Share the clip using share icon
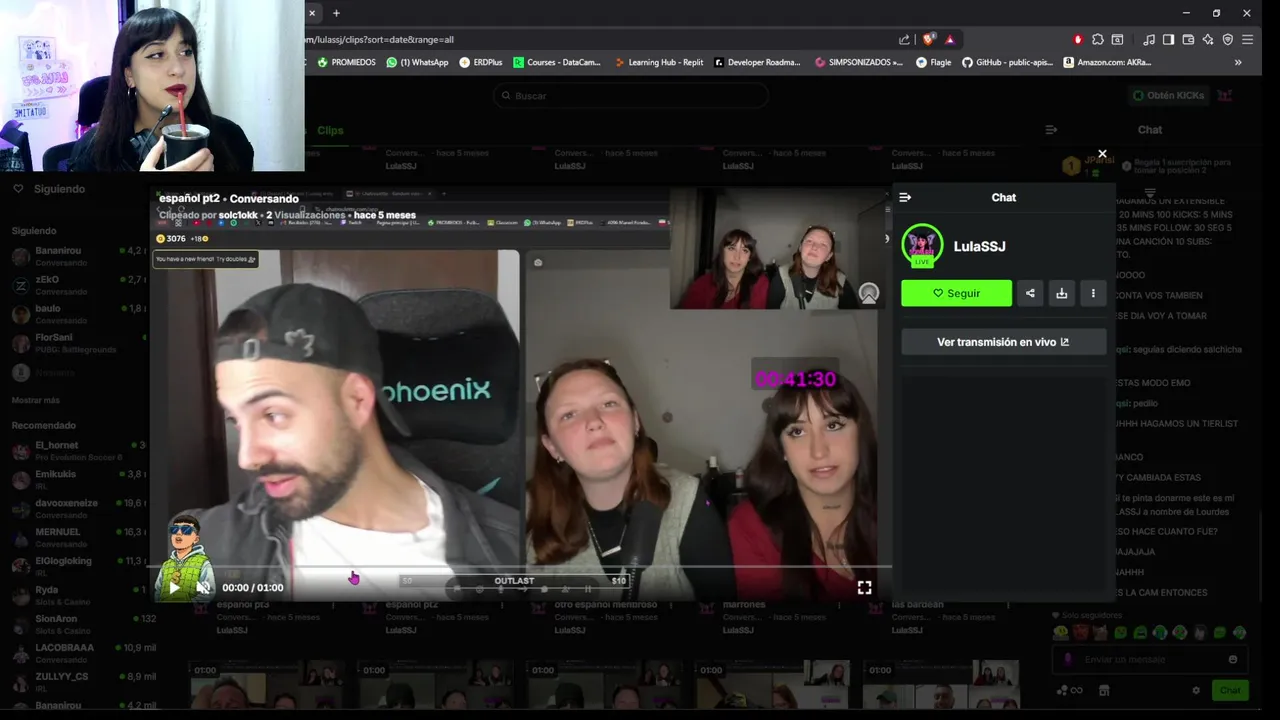Screen dimensions: 1280x720 tap(1030, 293)
